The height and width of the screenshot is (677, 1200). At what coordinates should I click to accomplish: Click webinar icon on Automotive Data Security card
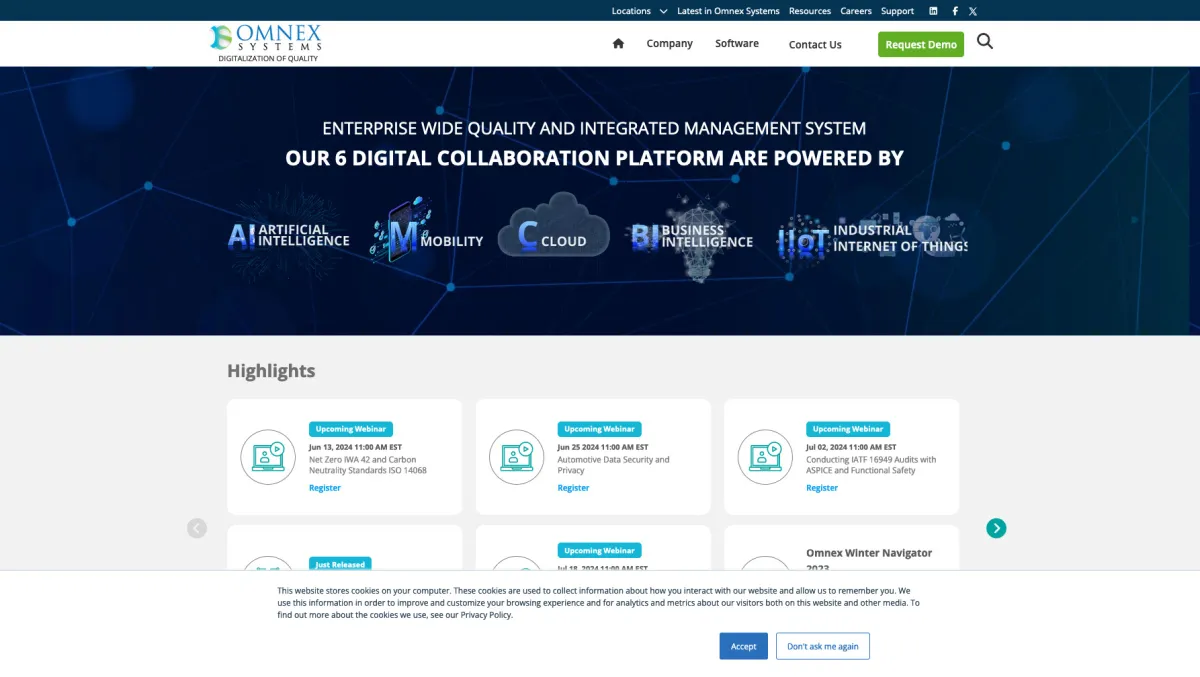pyautogui.click(x=517, y=457)
